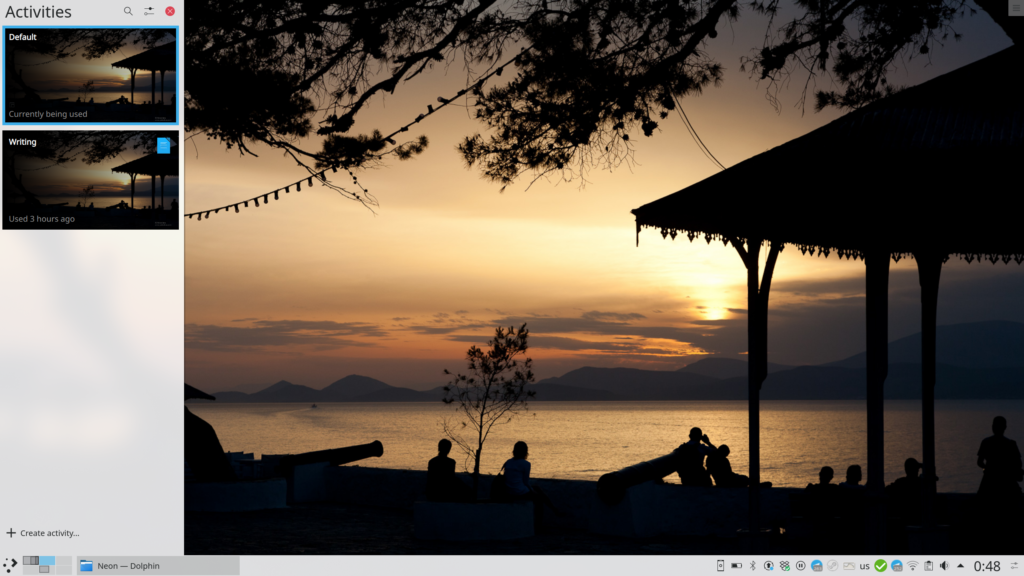Screen dimensions: 1024x576
Task: Click 'Used 3 hours ago' label
Action: tap(42, 219)
